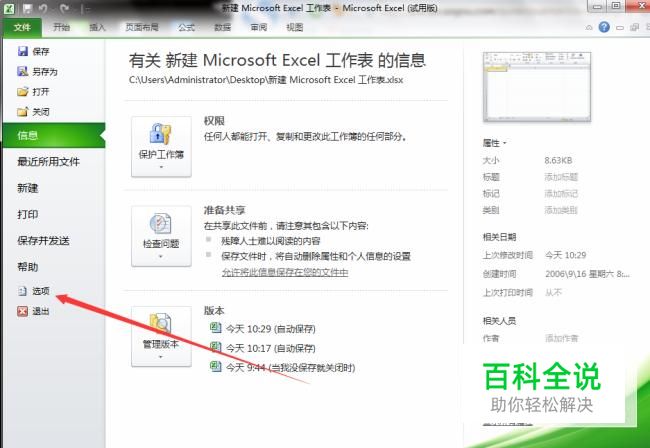Click last printed value 从不
The height and width of the screenshot is (448, 650).
(553, 293)
